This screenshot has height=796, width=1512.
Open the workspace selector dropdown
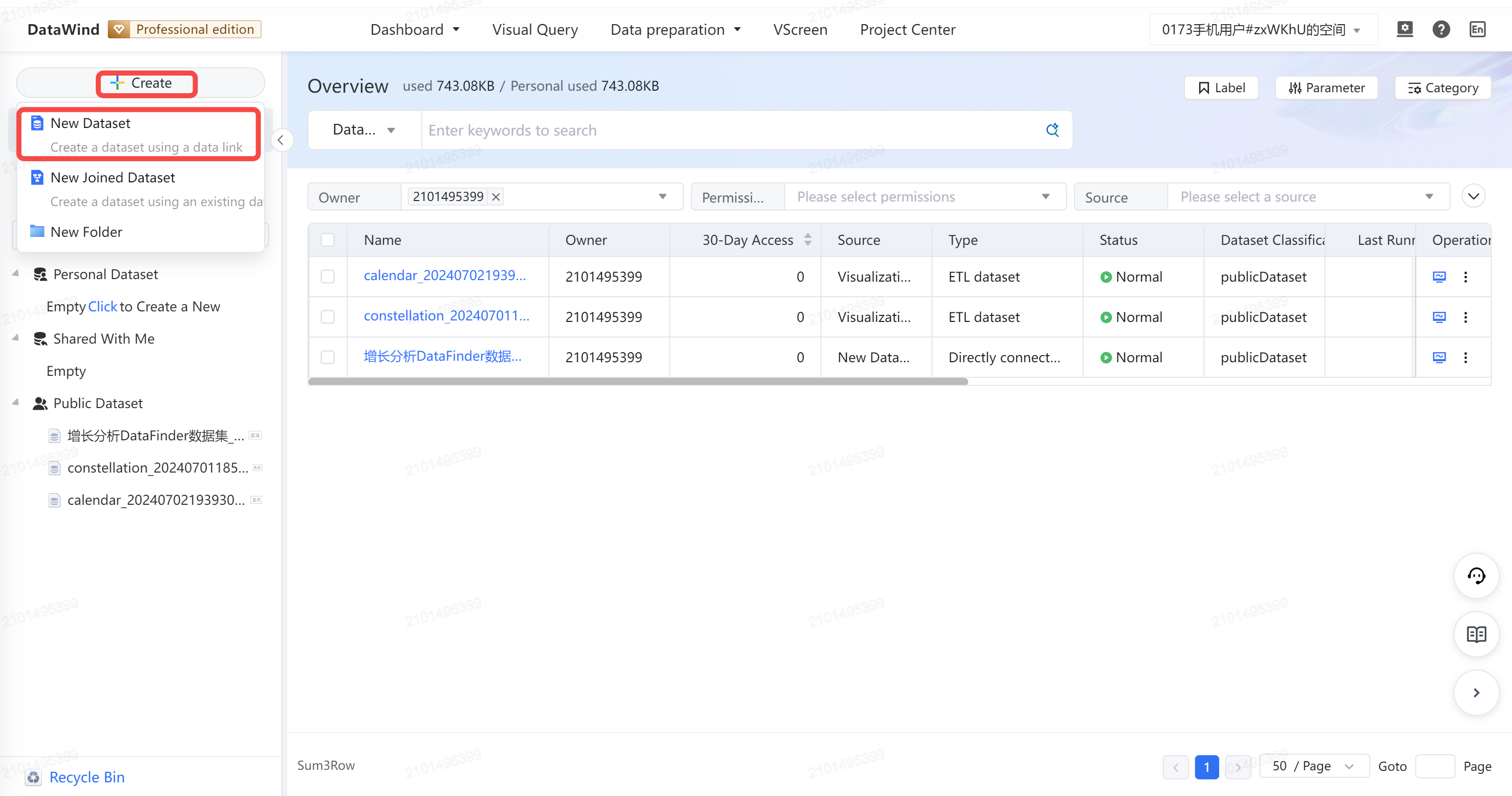pyautogui.click(x=1263, y=29)
